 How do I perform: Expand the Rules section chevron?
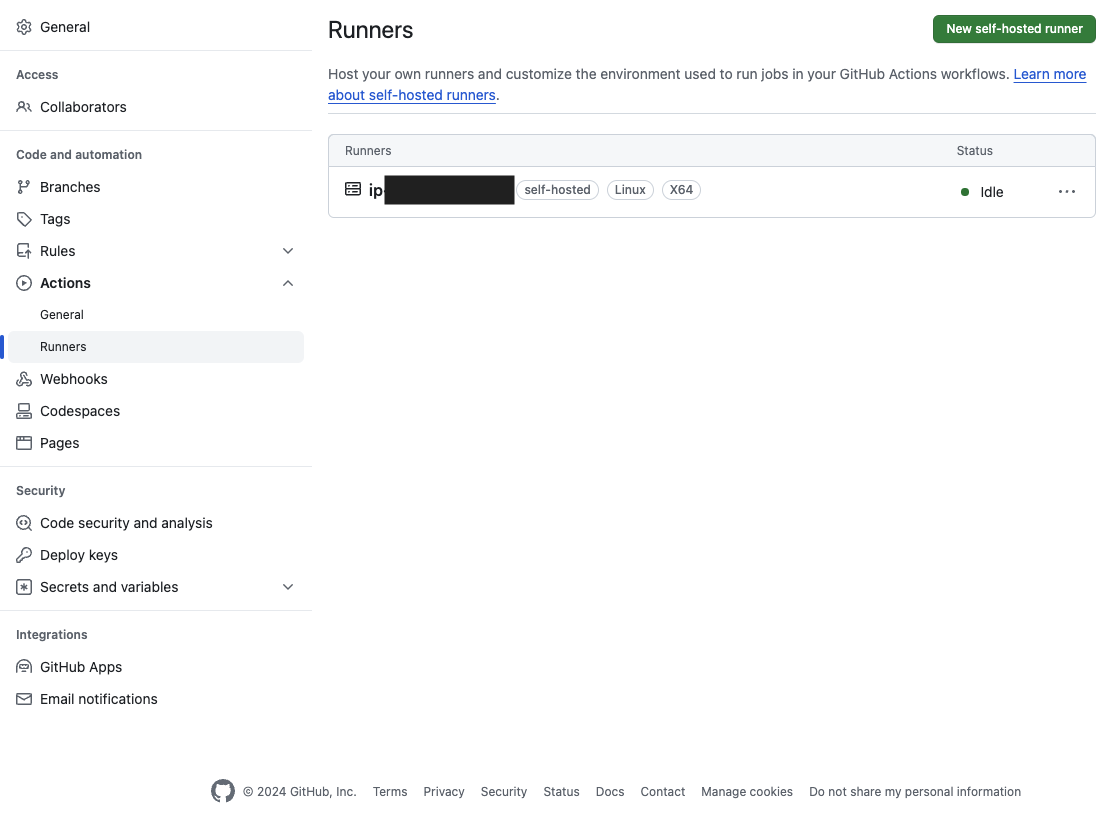coord(288,251)
